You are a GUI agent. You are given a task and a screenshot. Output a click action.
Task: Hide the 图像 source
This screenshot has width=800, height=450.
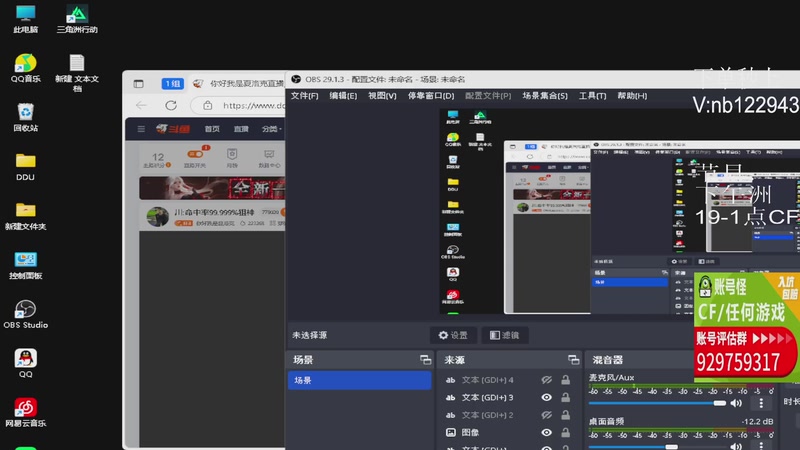tap(546, 432)
